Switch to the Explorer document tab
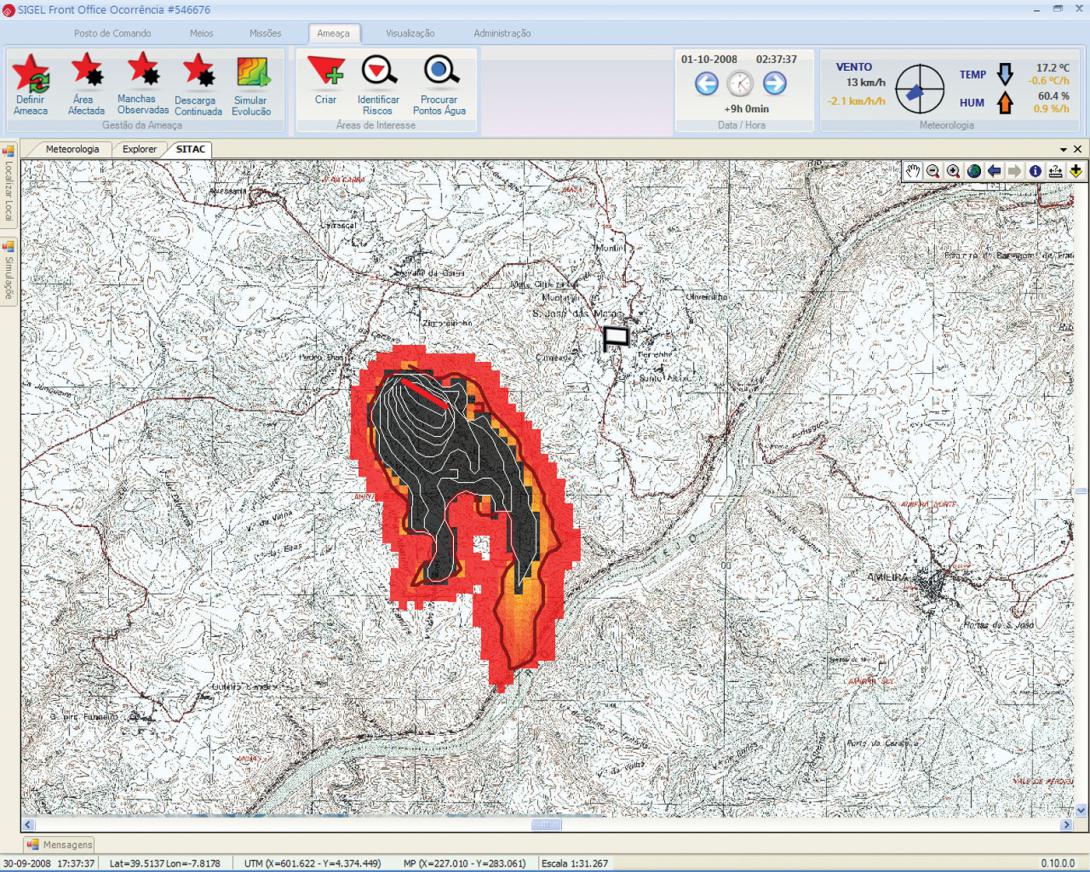 tap(139, 149)
